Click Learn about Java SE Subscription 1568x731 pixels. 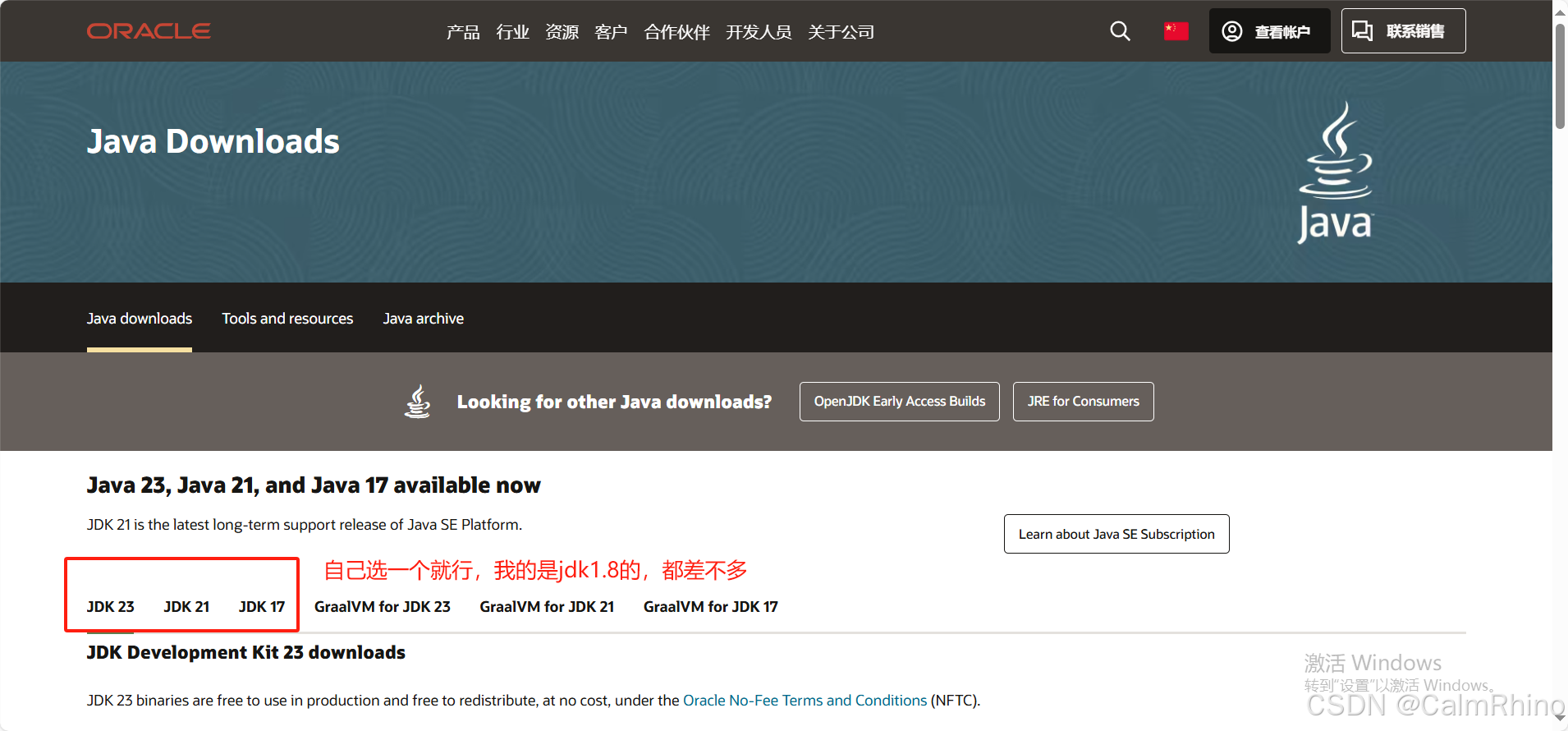(1116, 534)
